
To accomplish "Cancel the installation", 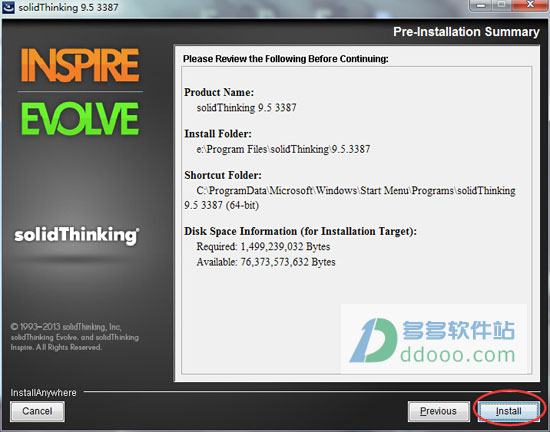I will [x=37, y=411].
